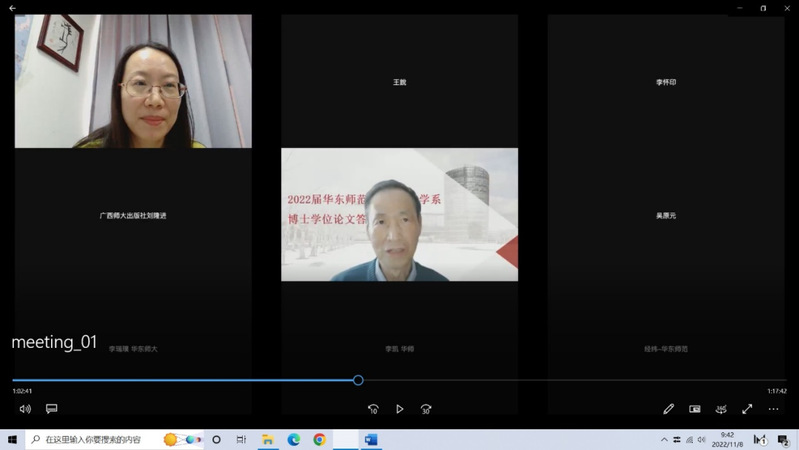The height and width of the screenshot is (450, 799).
Task: Click the video seek bar handle
Action: pos(358,380)
